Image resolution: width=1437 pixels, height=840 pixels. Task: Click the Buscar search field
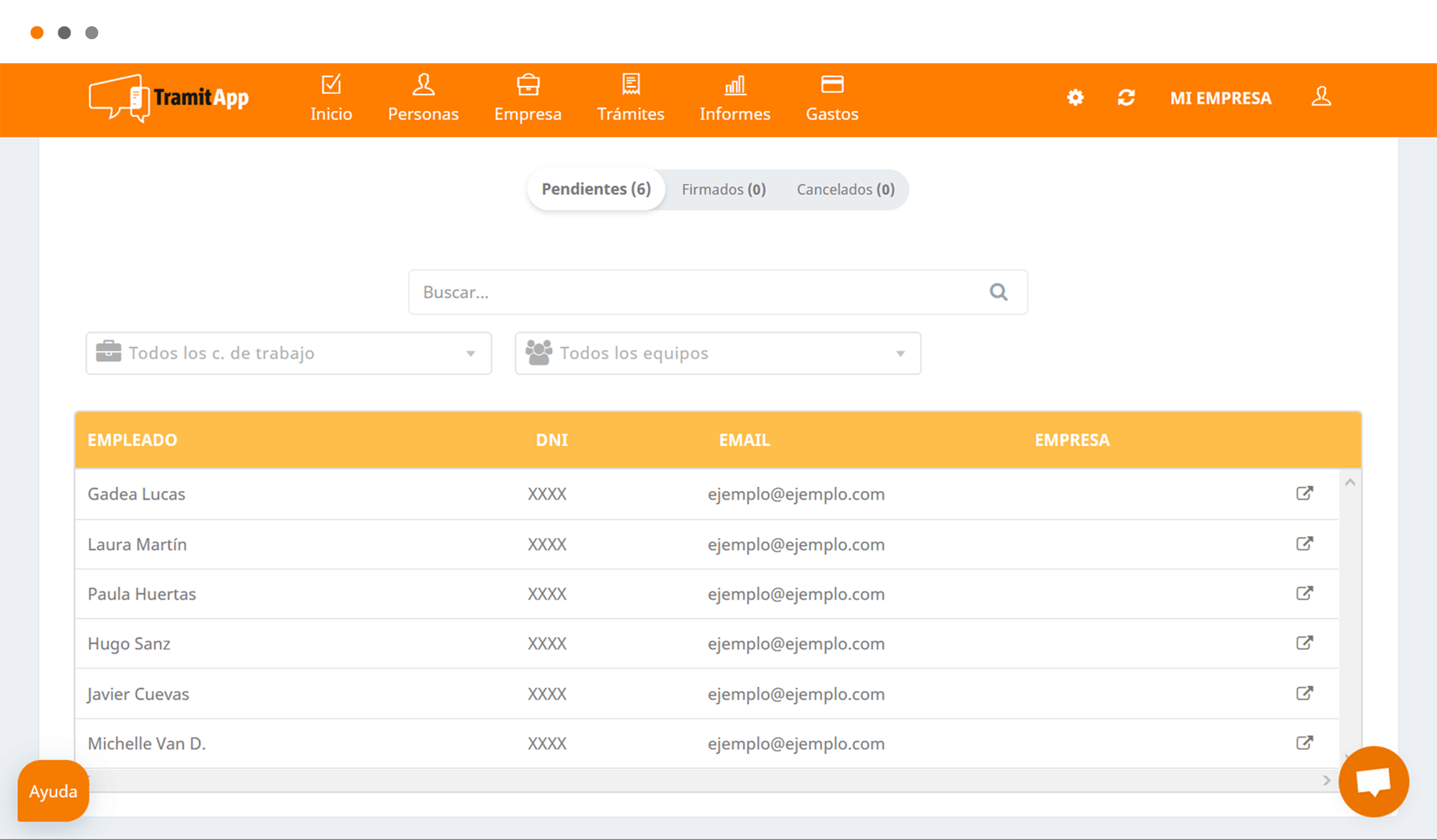click(718, 292)
